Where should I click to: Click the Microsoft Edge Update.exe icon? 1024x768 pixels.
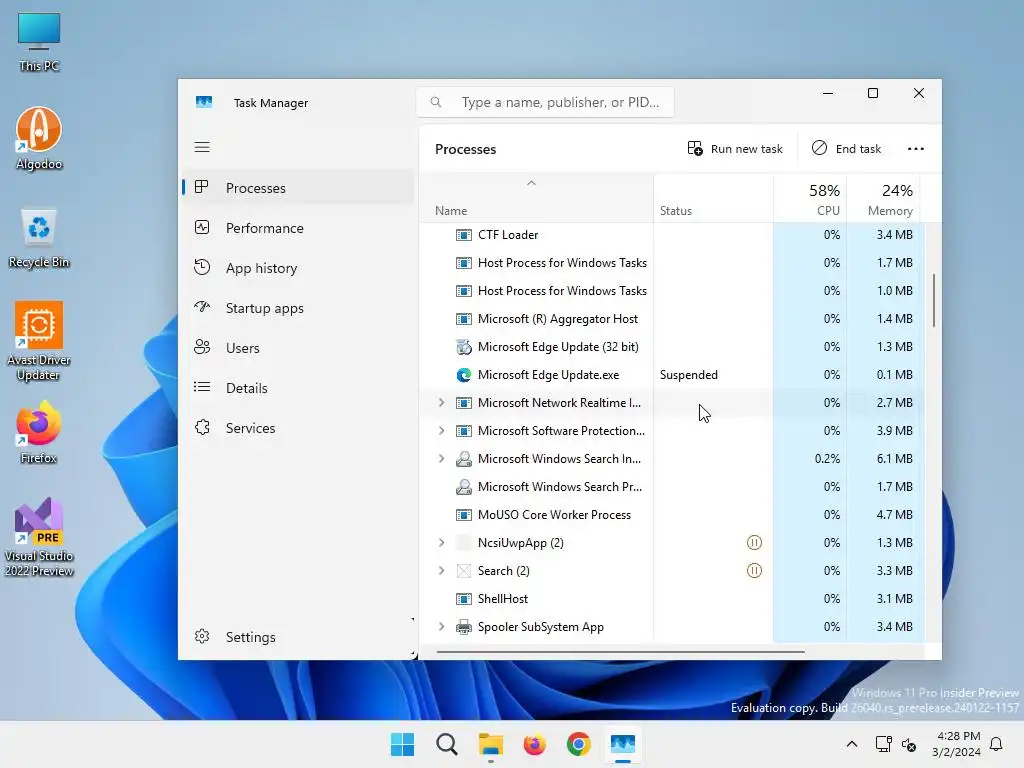[464, 375]
